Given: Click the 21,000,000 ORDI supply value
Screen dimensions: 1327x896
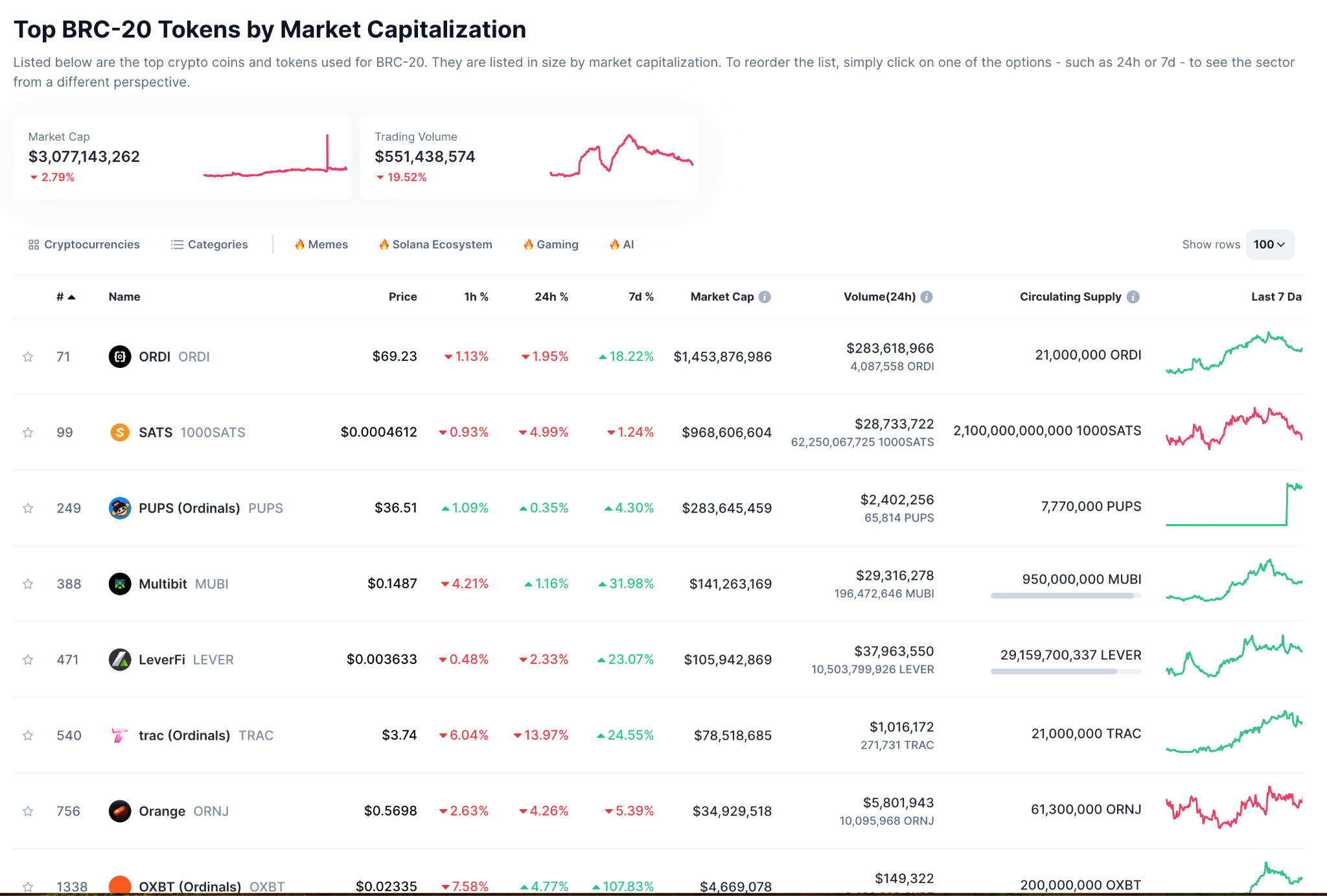Looking at the screenshot, I should coord(1088,355).
